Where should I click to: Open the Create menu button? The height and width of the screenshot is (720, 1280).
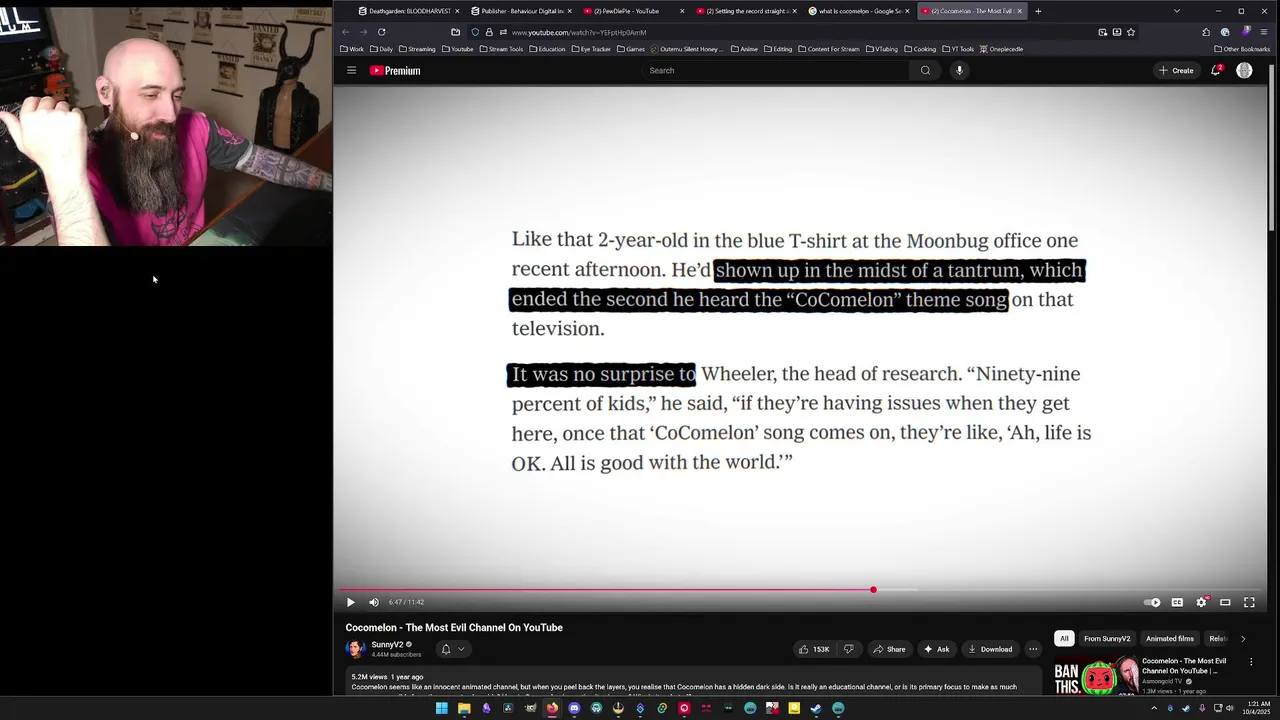pyautogui.click(x=1176, y=70)
